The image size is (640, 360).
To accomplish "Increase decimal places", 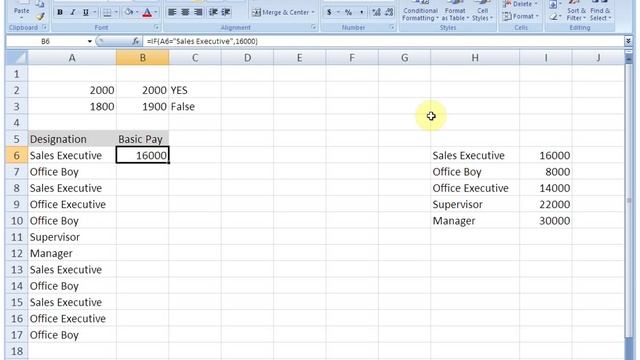I will [x=376, y=13].
